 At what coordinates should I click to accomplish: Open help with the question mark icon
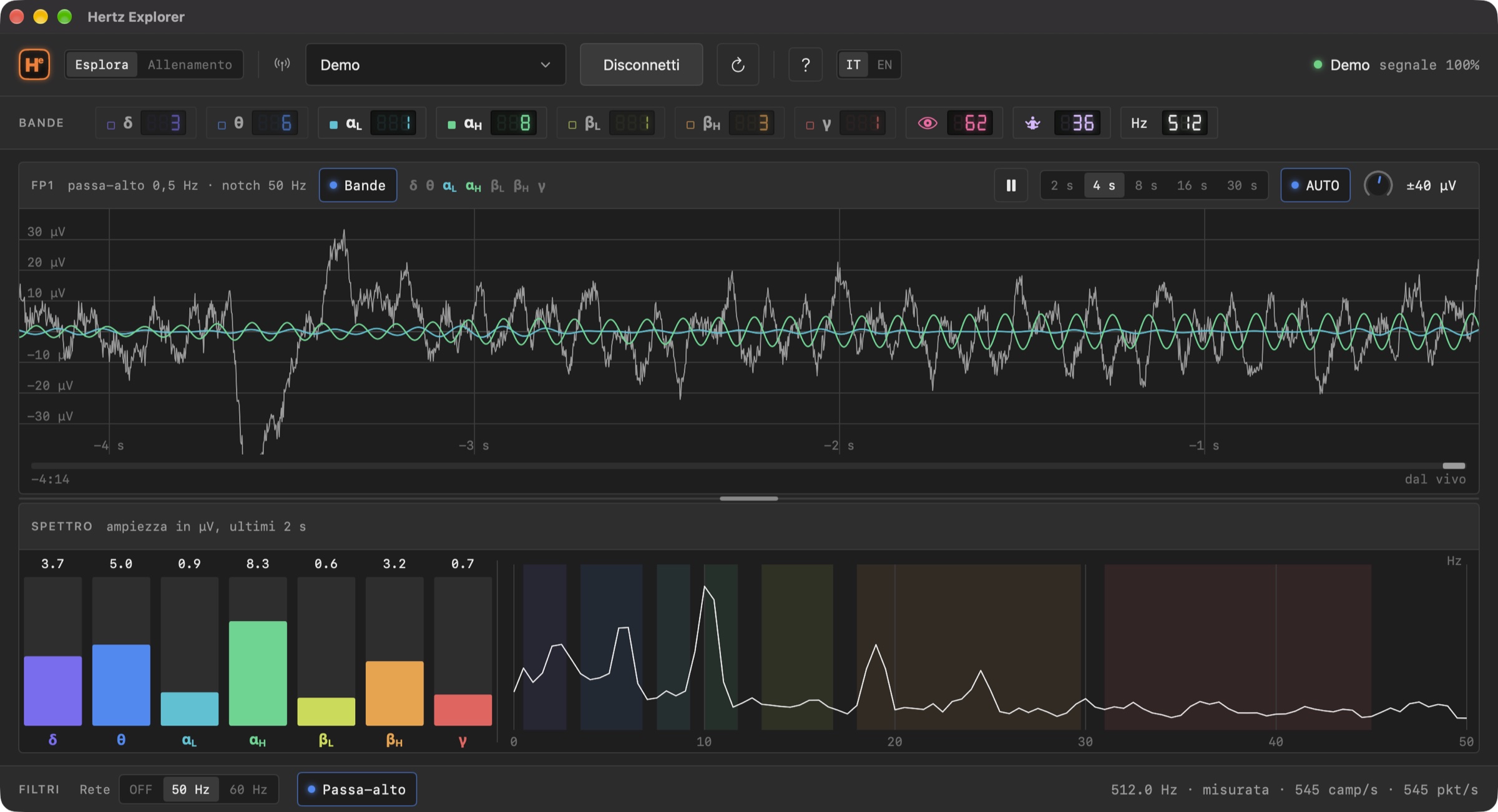[806, 64]
